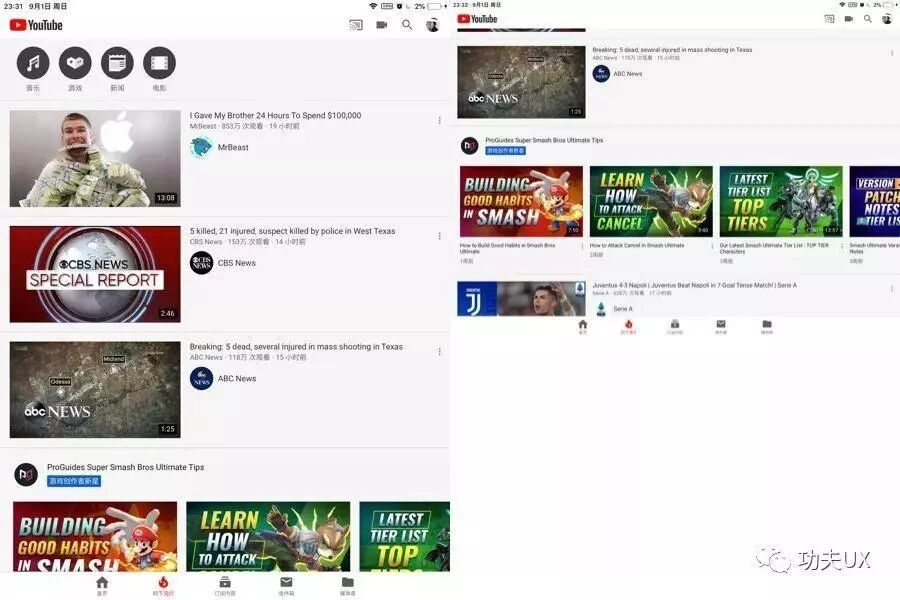Click MrBeast channel name text
Screen dimensions: 900x600
[x=233, y=148]
